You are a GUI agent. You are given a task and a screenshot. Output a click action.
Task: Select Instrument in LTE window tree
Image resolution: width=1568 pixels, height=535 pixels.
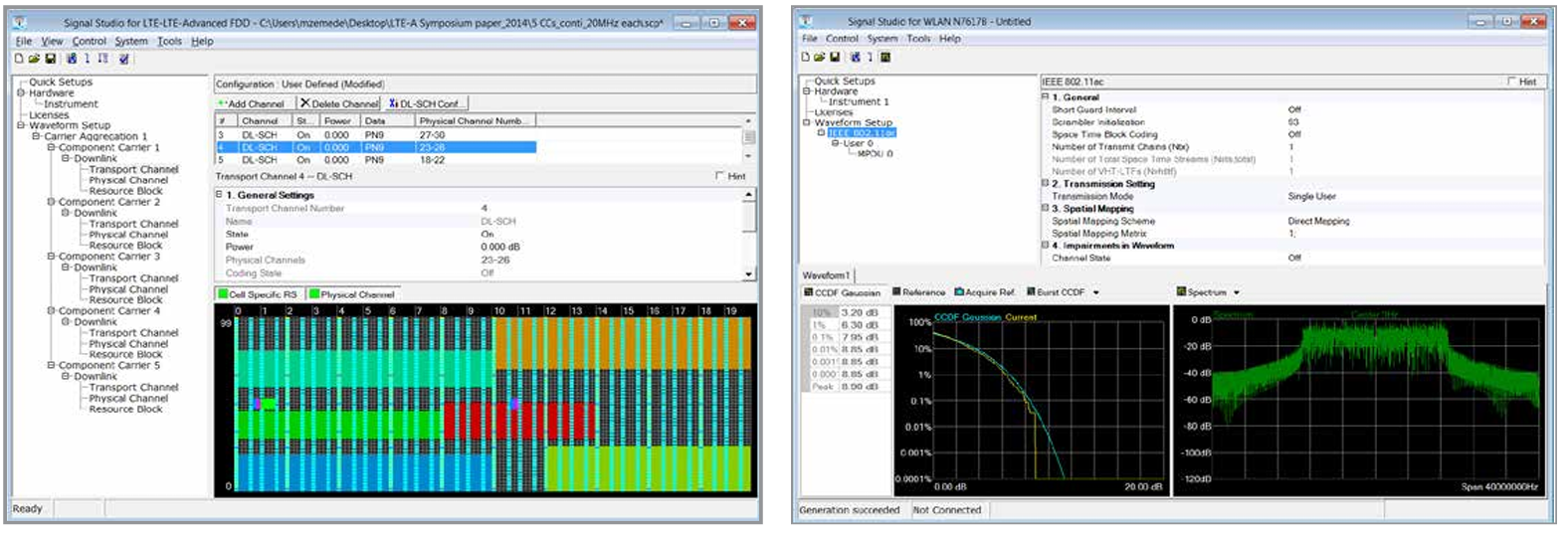tap(71, 103)
